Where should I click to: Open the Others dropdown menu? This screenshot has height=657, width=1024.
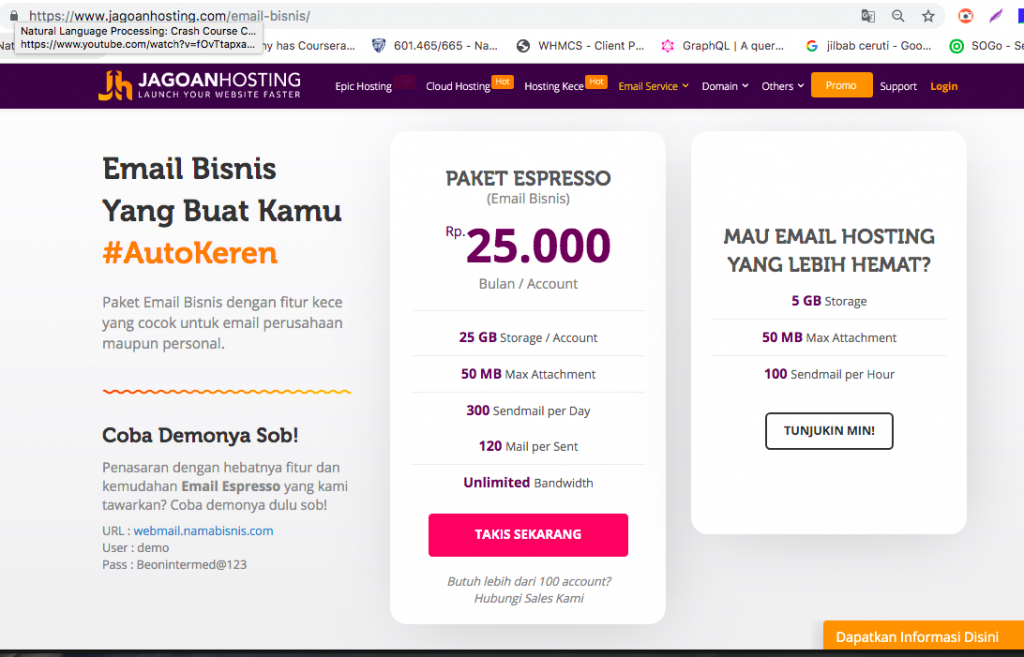click(x=782, y=86)
